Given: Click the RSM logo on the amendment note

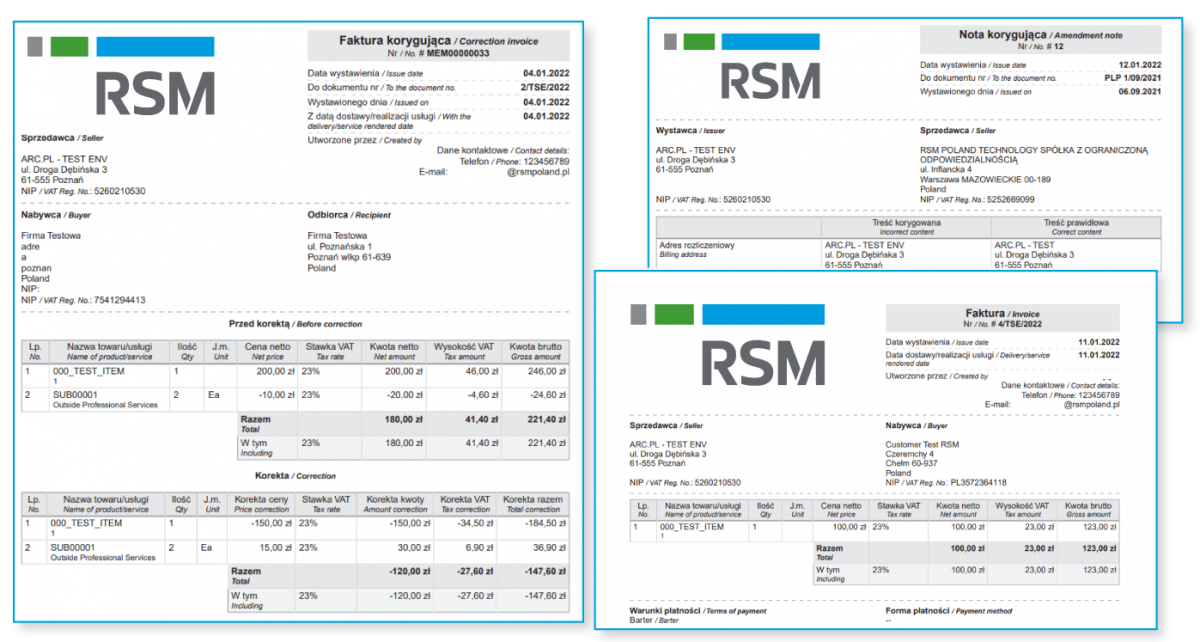Looking at the screenshot, I should click(769, 81).
